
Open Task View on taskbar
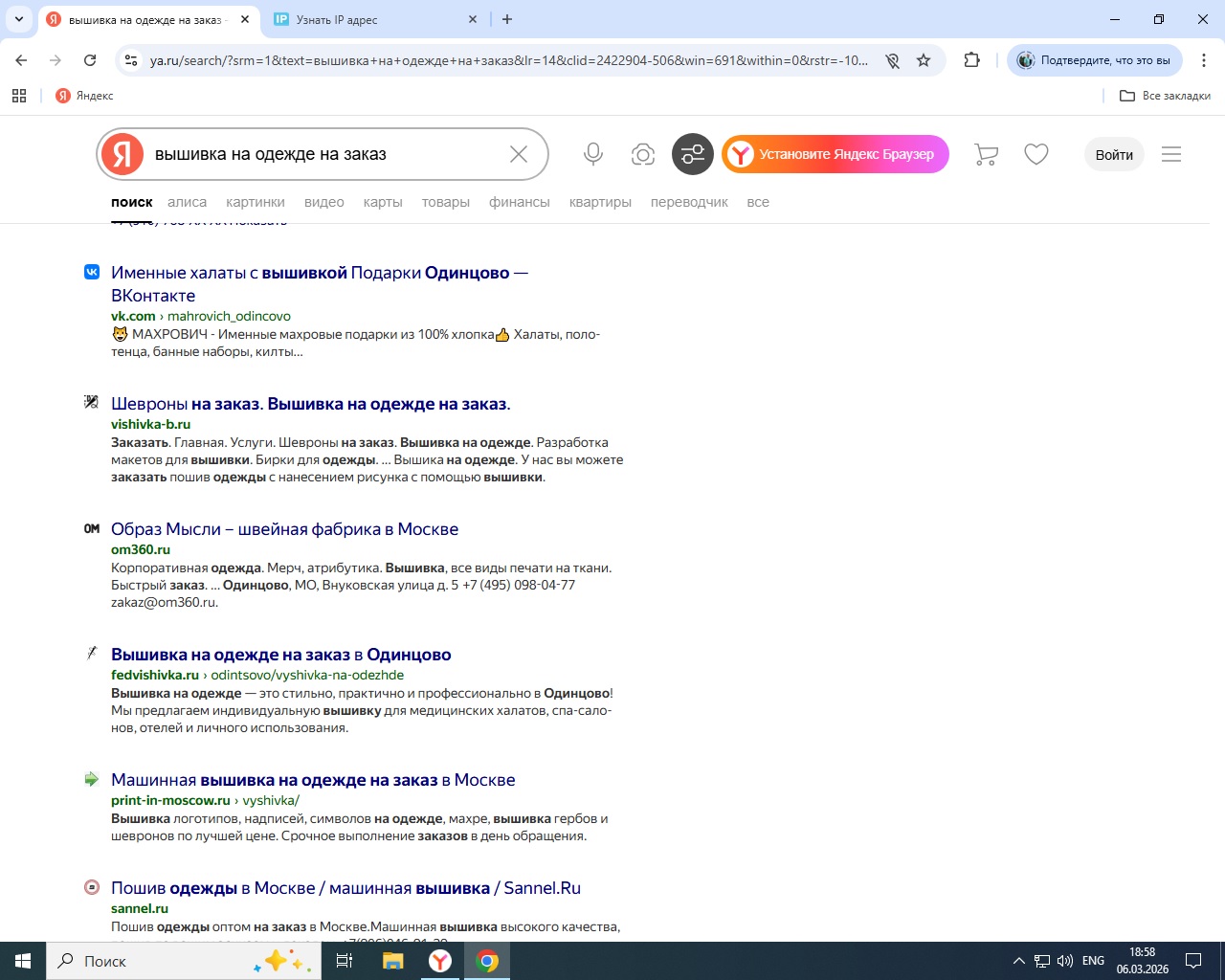[345, 961]
